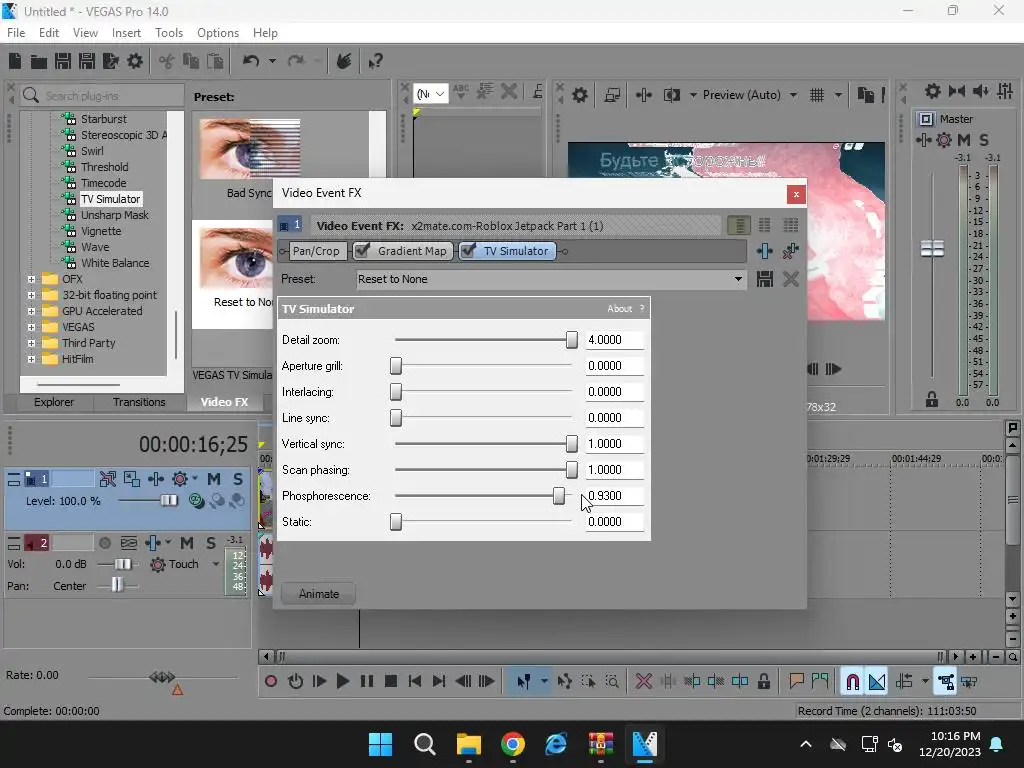Click the Detail zoom slider handle
Viewport: 1024px width, 768px height.
coord(571,340)
